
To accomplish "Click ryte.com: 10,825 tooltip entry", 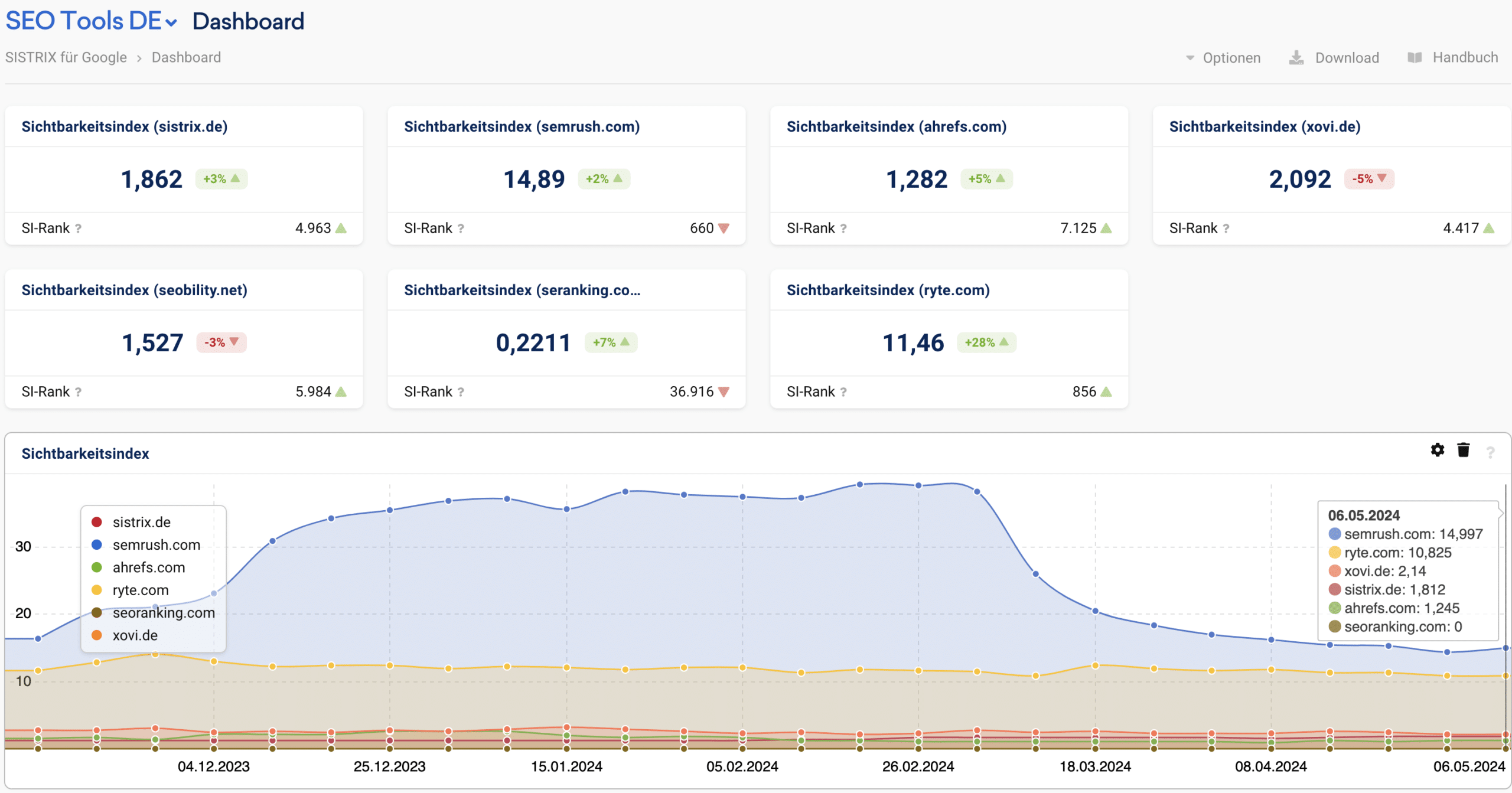I will click(x=1390, y=553).
